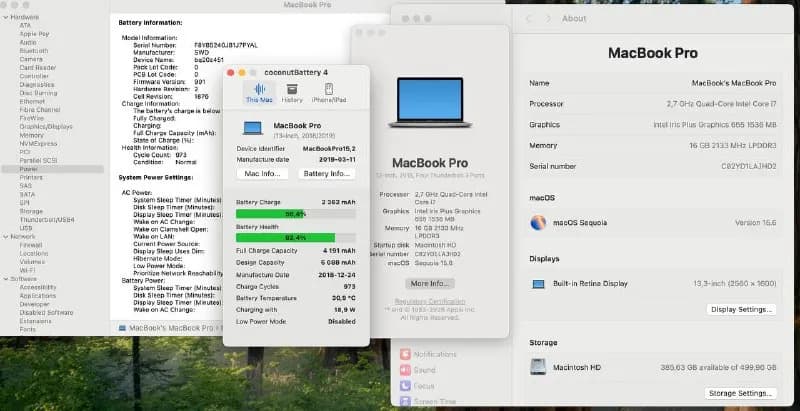Open the History tab in coconutBattery
This screenshot has height=411, width=800.
292,93
